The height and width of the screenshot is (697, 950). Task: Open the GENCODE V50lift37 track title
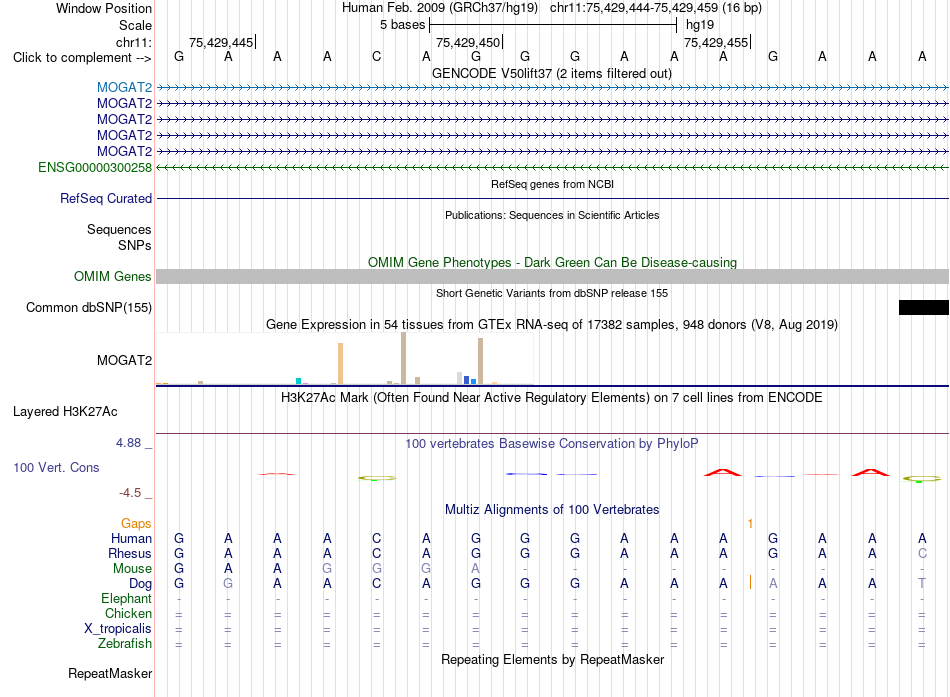click(x=551, y=73)
